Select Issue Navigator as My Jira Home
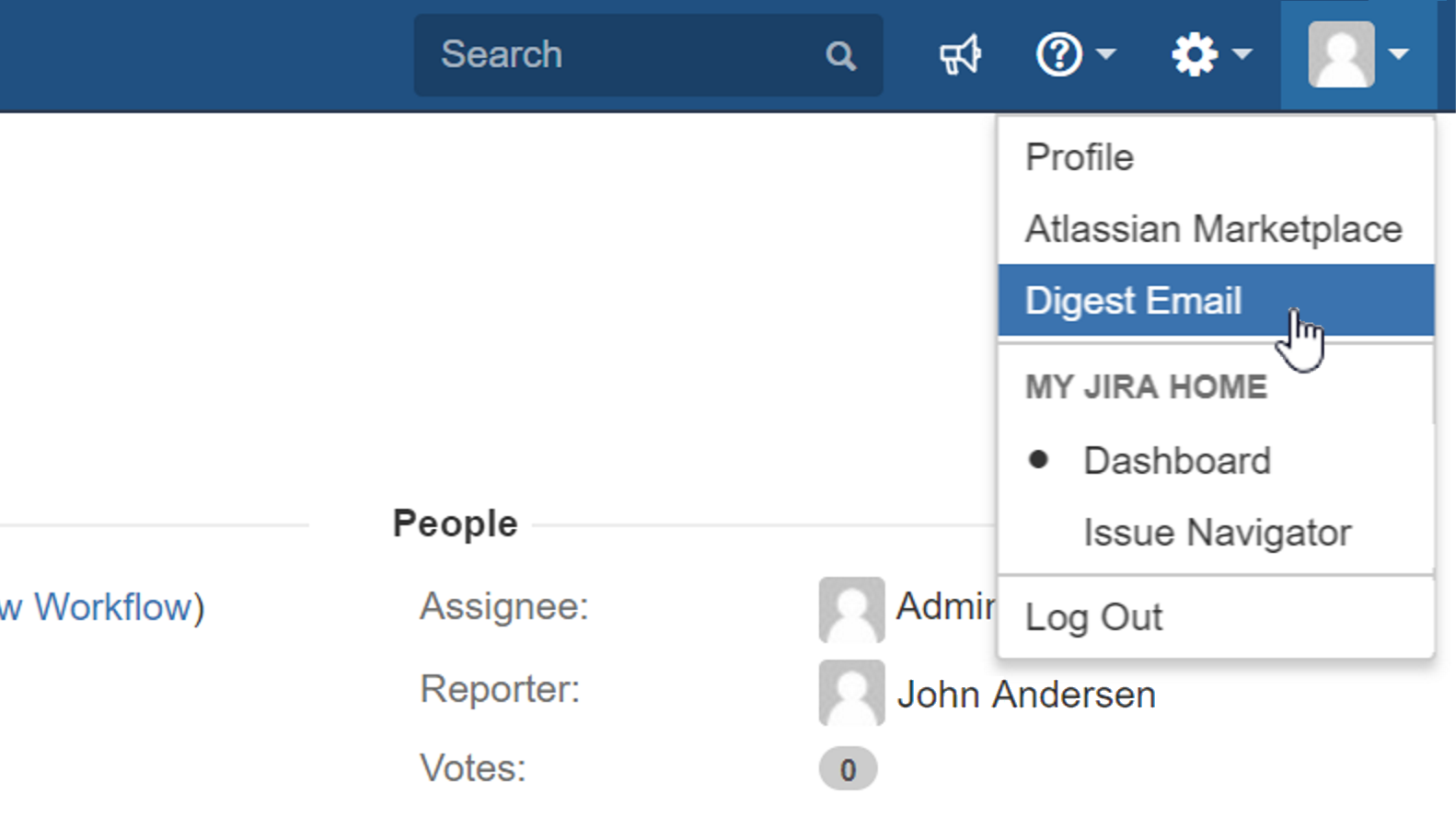Screen dimensions: 1456x828 point(1217,533)
